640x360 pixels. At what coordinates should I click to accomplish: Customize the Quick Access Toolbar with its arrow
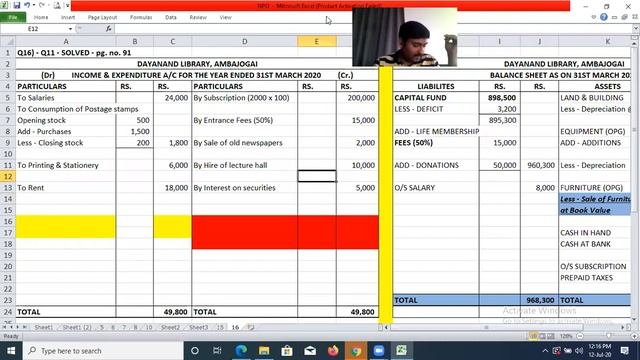tap(68, 5)
